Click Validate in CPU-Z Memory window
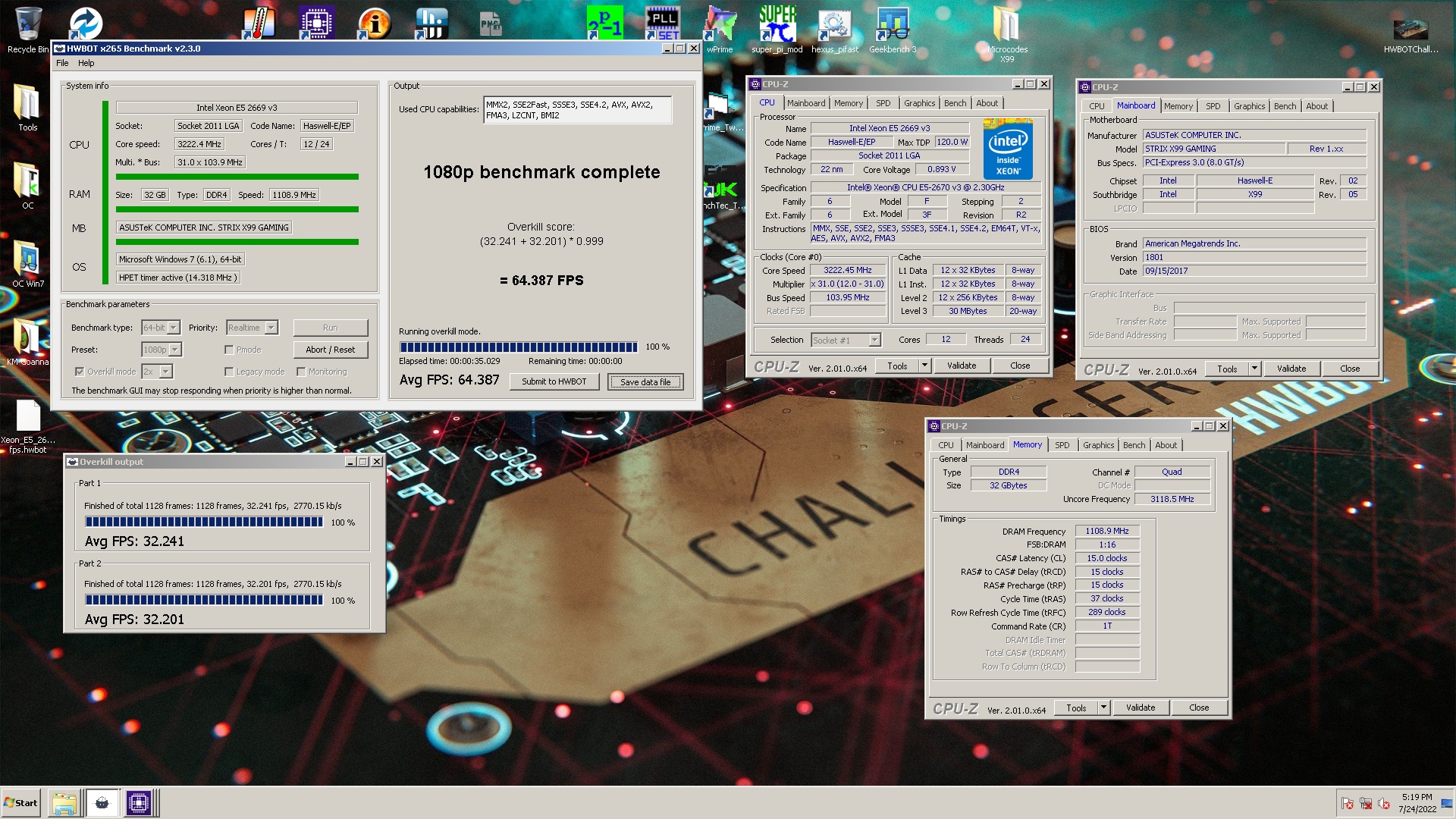This screenshot has height=819, width=1456. 1140,708
